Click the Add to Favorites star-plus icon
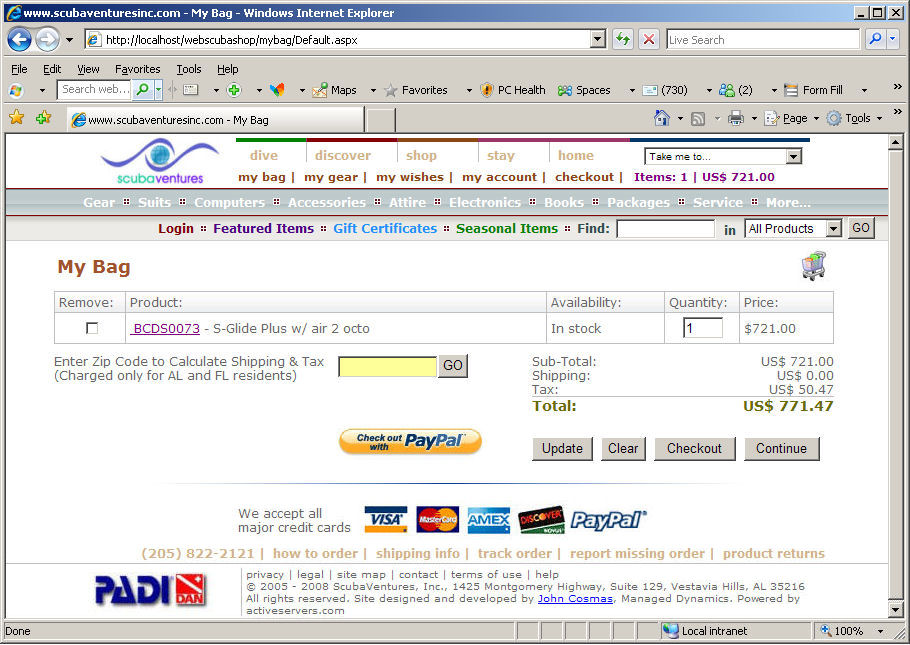The width and height of the screenshot is (910, 645). click(43, 118)
